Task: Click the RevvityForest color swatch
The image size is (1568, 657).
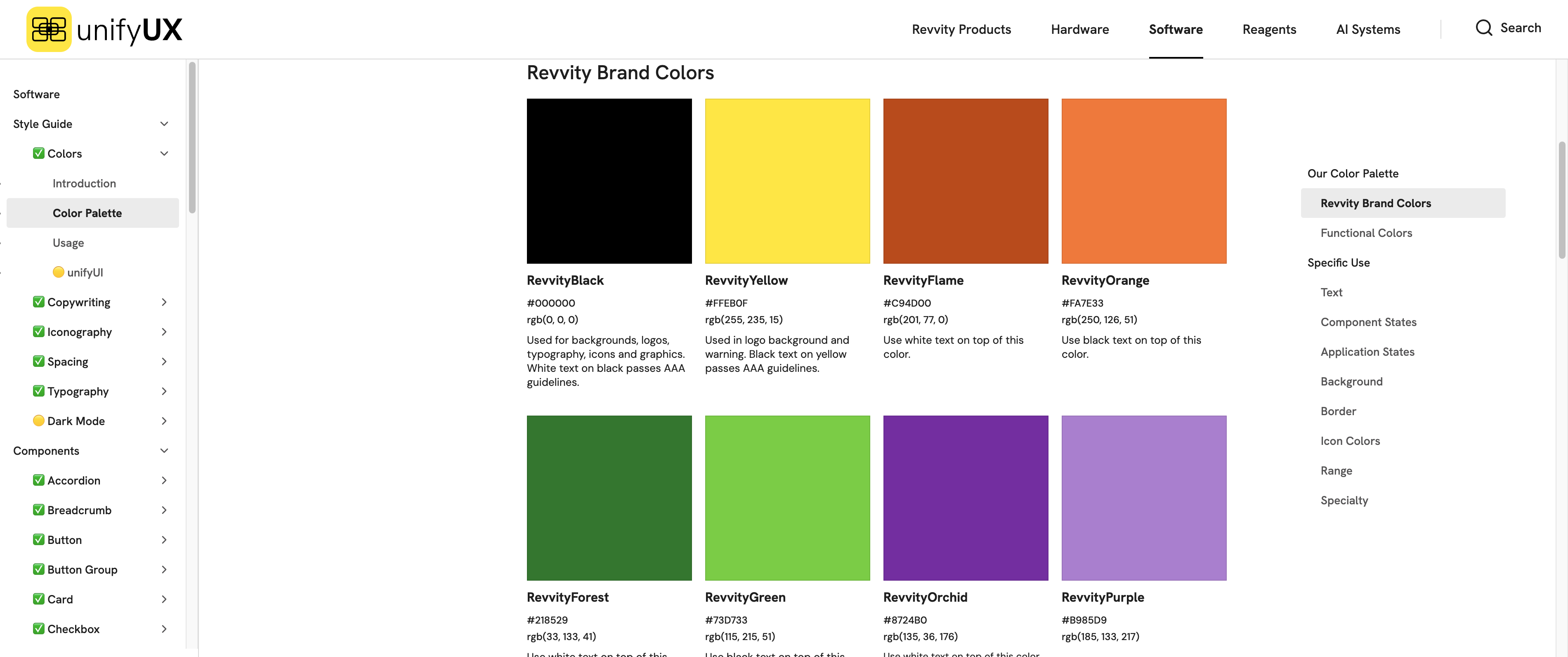Action: pyautogui.click(x=609, y=498)
